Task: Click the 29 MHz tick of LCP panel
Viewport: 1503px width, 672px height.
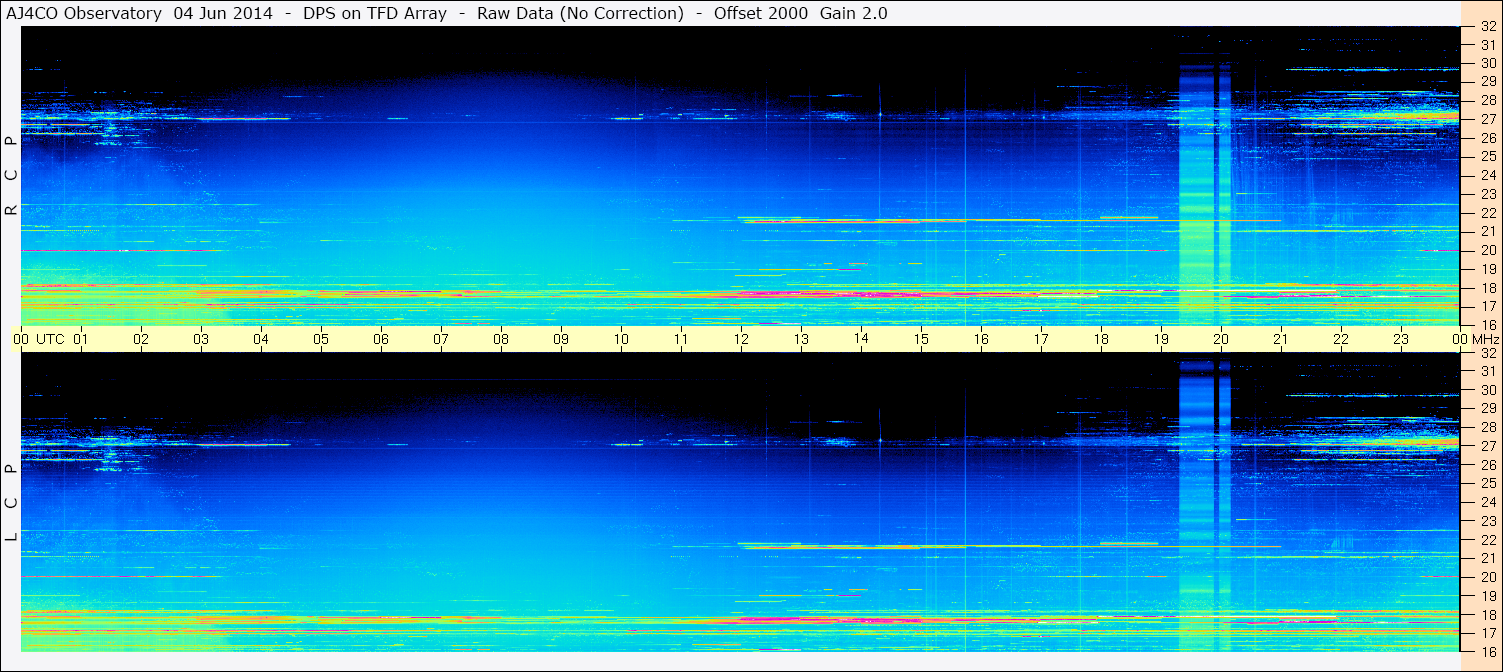Action: [1488, 409]
